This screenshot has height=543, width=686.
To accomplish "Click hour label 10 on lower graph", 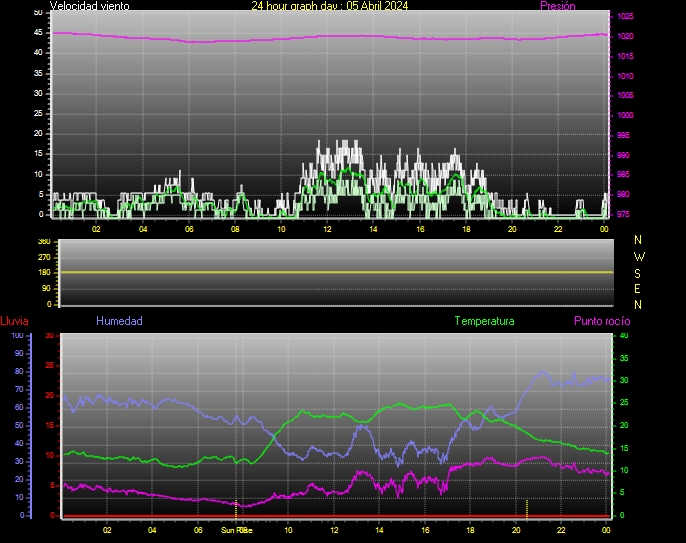I will (288, 530).
